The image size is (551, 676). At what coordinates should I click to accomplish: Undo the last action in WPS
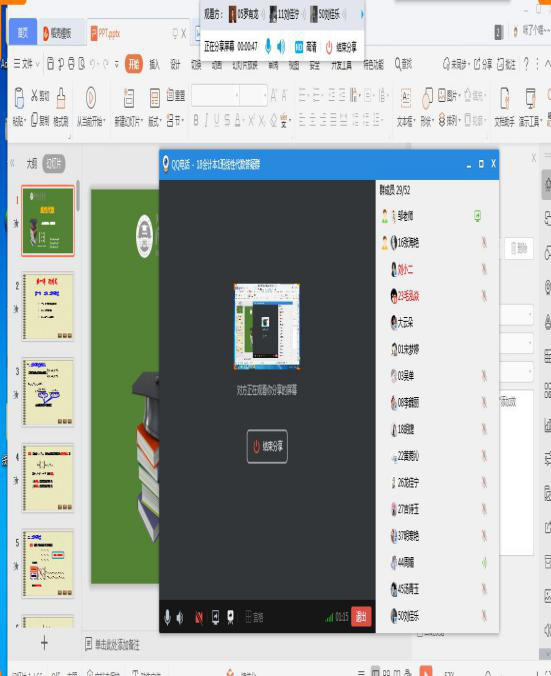[x=93, y=64]
